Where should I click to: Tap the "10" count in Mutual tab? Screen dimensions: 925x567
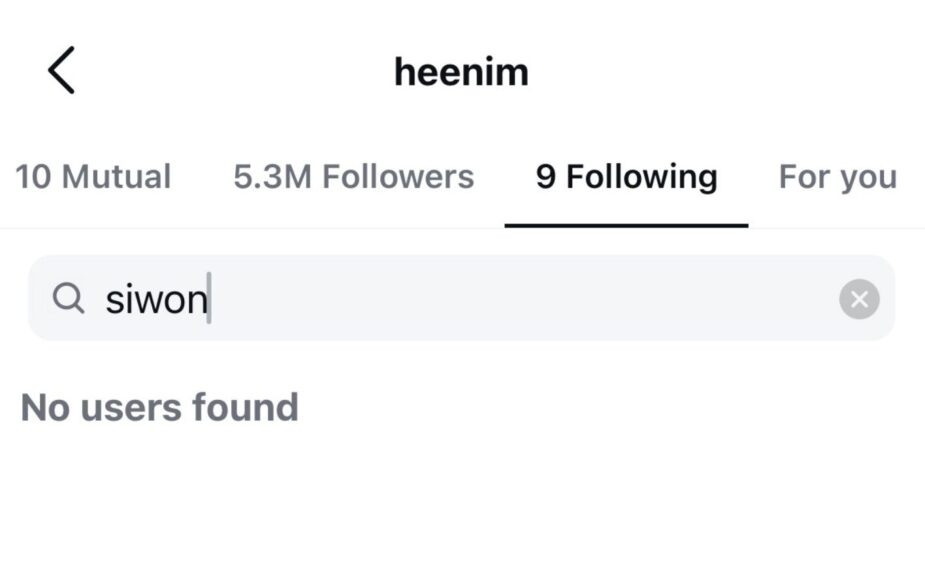[x=32, y=177]
